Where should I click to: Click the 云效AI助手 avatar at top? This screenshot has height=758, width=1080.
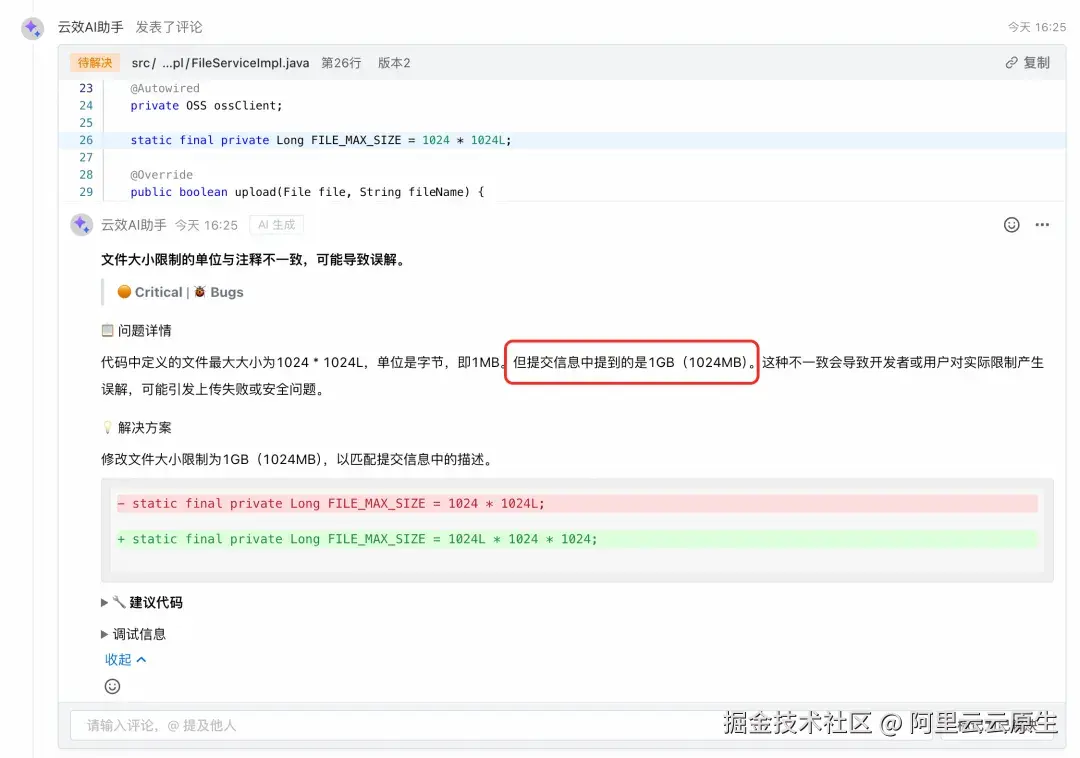(32, 28)
